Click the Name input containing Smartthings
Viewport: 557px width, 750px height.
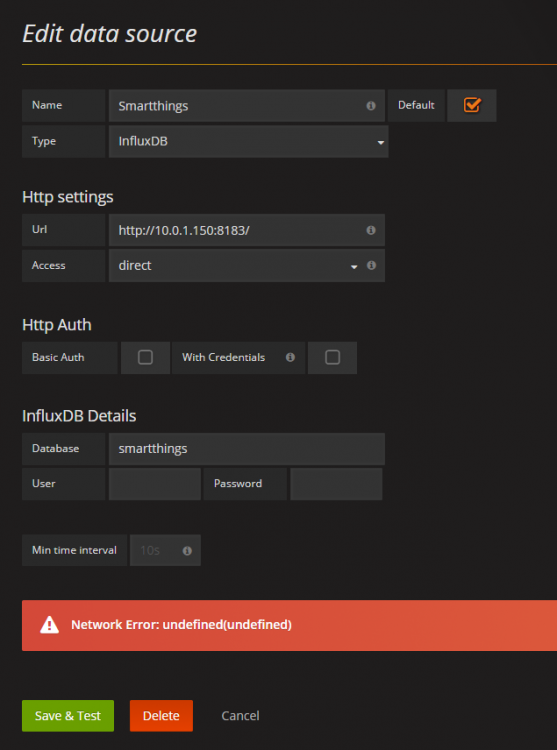pyautogui.click(x=247, y=106)
